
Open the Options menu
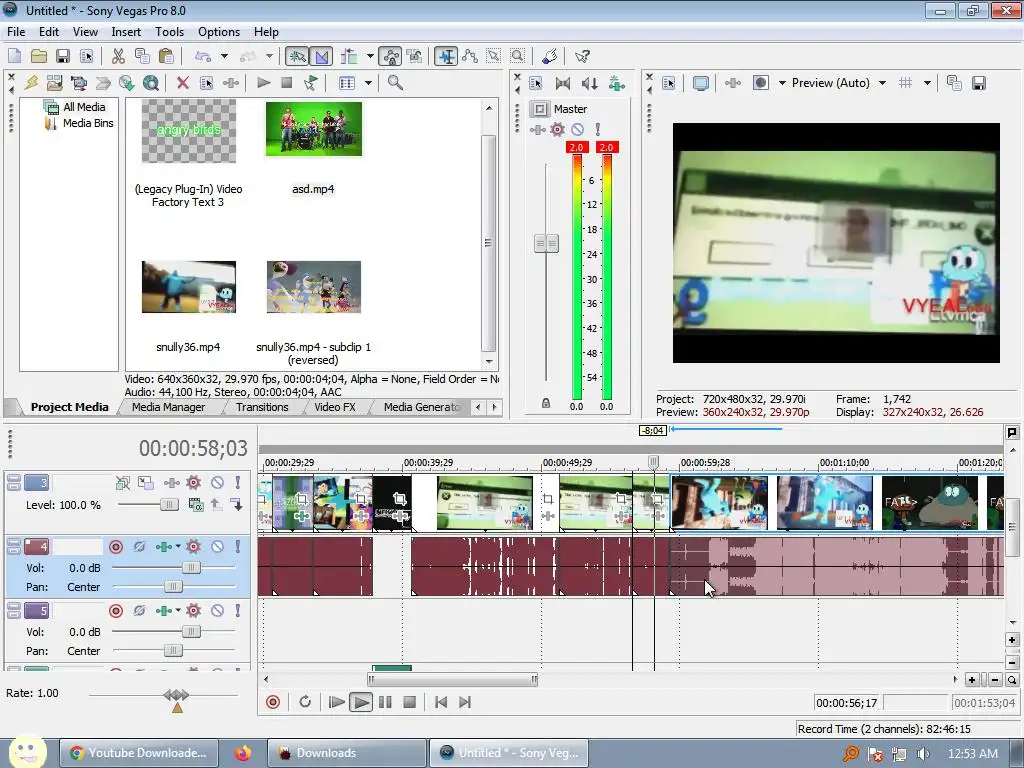point(219,31)
